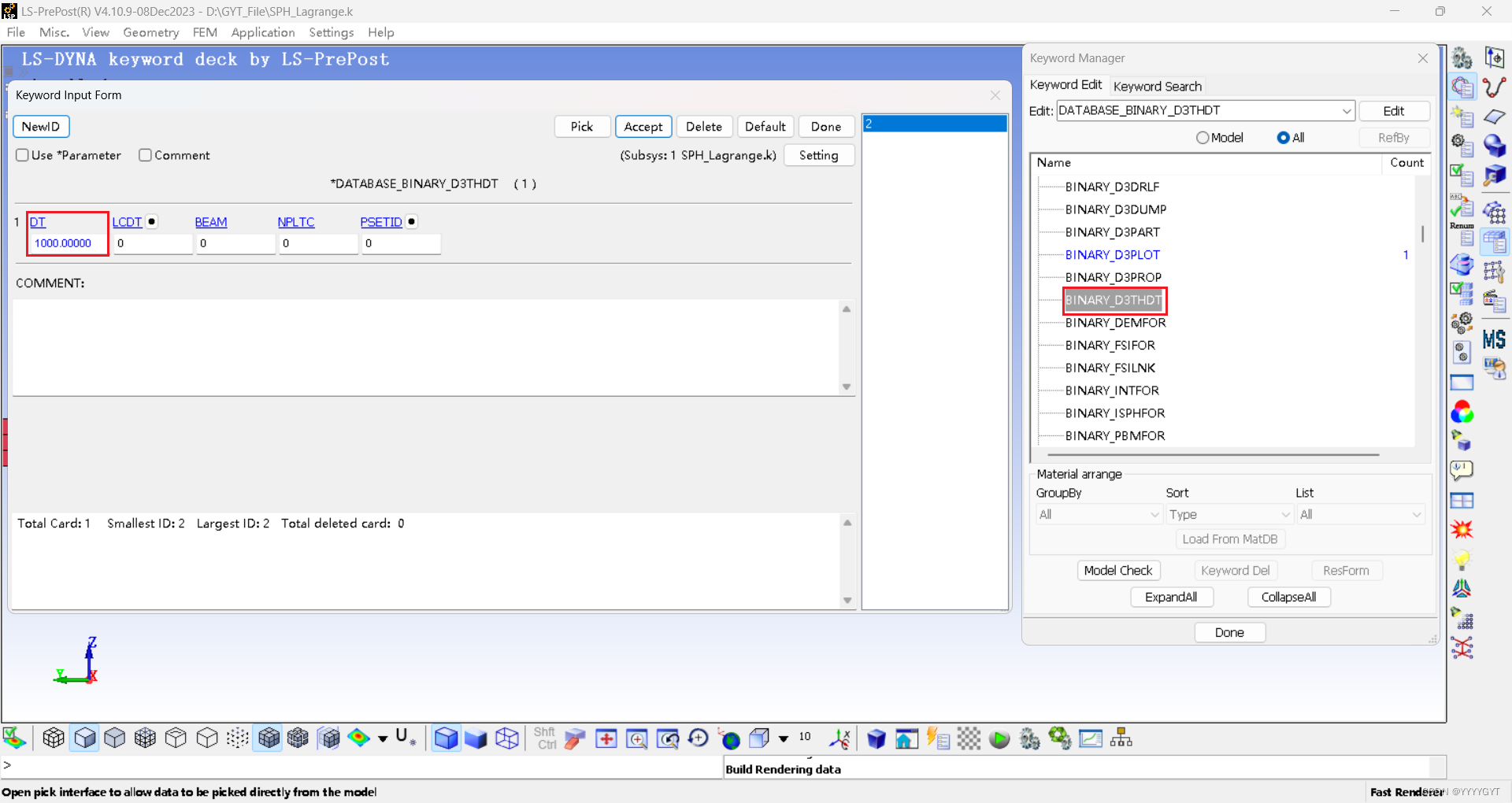
Task: Click the explosion effect icon
Action: [1462, 530]
